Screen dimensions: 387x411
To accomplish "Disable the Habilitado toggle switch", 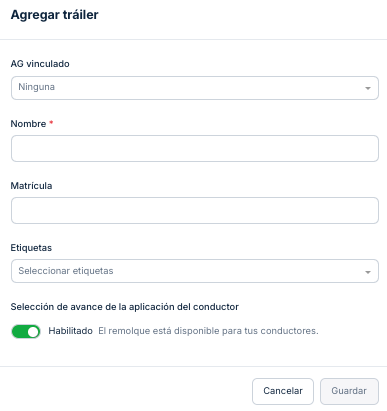I will click(x=26, y=332).
